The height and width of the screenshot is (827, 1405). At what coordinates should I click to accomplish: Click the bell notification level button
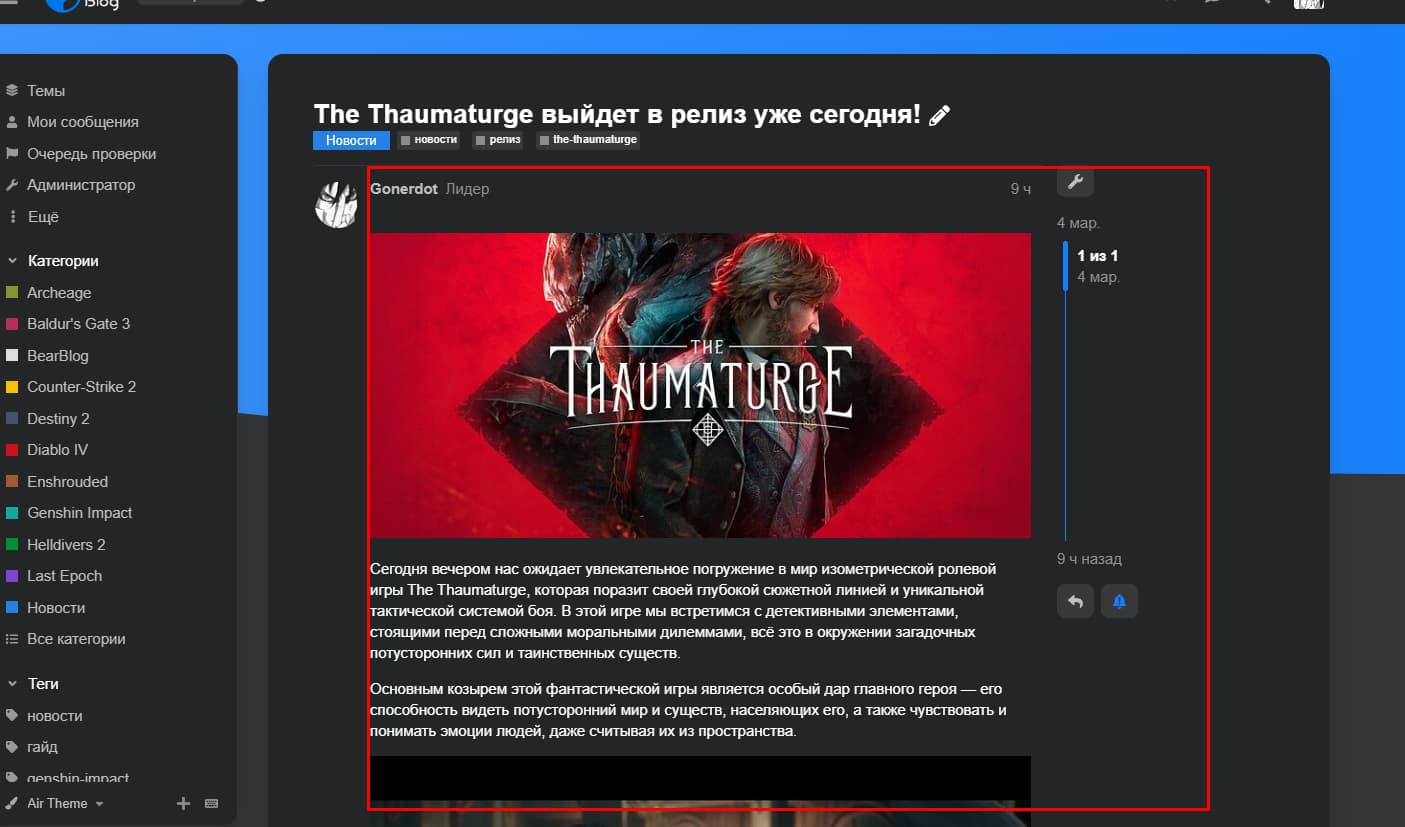coord(1119,601)
